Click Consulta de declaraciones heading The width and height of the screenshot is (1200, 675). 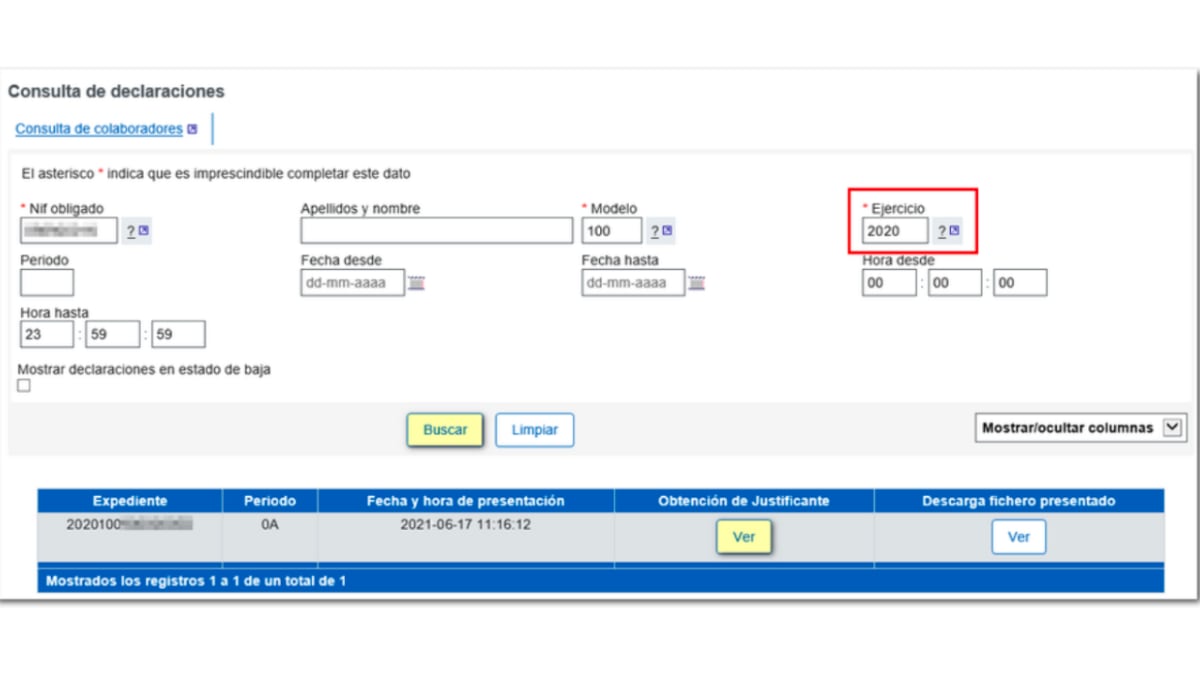[x=116, y=91]
